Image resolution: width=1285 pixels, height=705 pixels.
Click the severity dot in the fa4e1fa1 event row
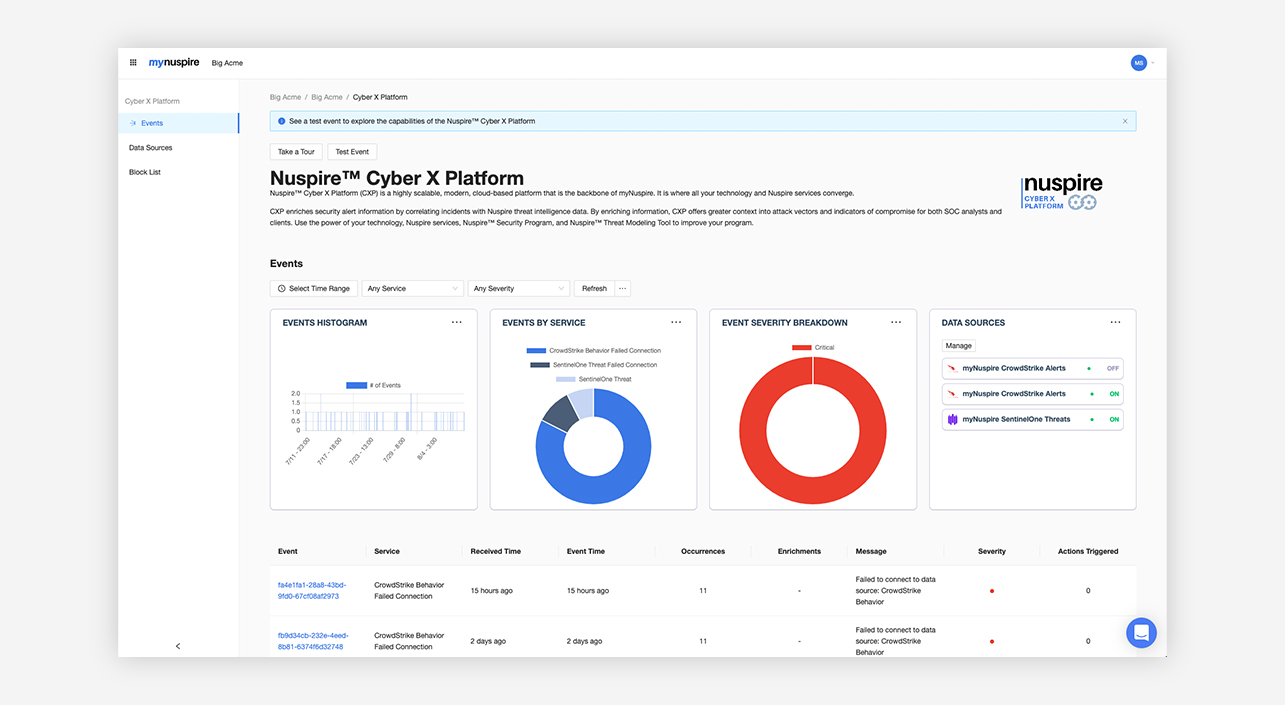(992, 591)
